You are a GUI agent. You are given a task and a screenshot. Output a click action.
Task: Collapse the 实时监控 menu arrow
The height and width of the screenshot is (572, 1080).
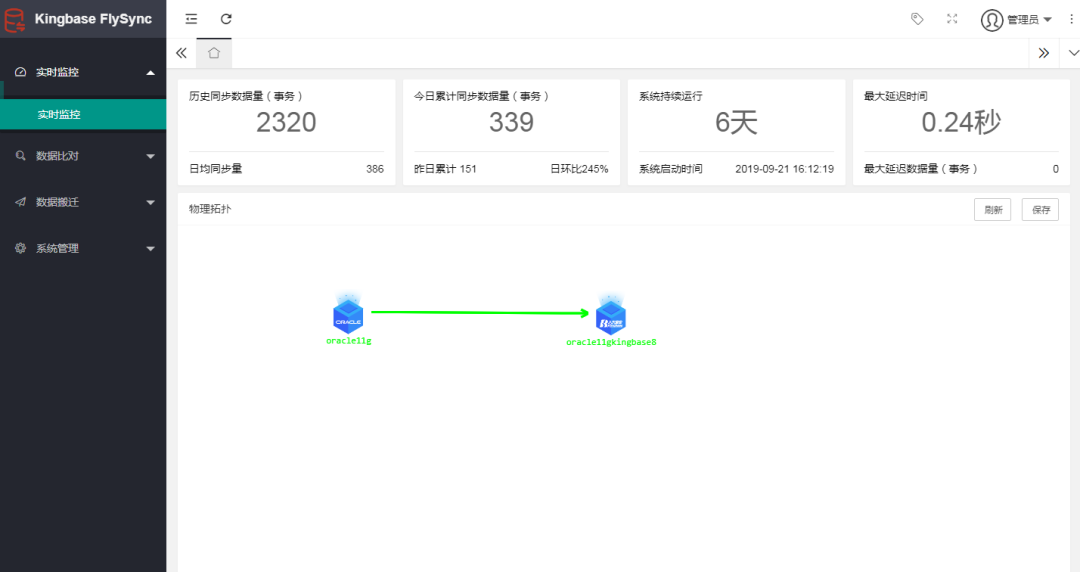(x=150, y=72)
